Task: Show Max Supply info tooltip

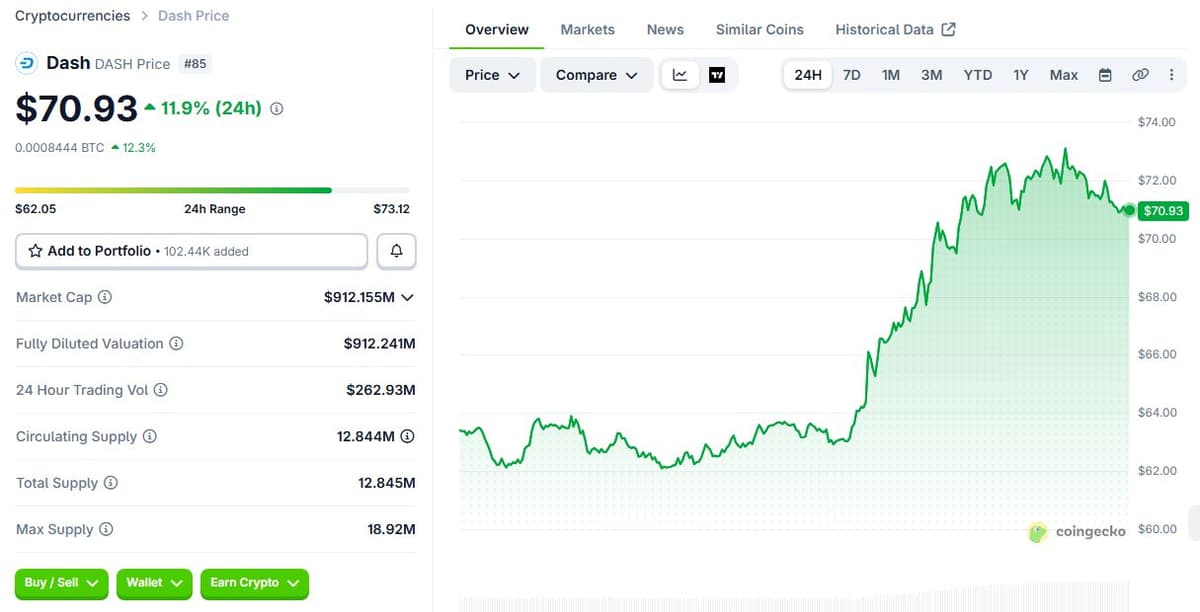Action: [106, 529]
